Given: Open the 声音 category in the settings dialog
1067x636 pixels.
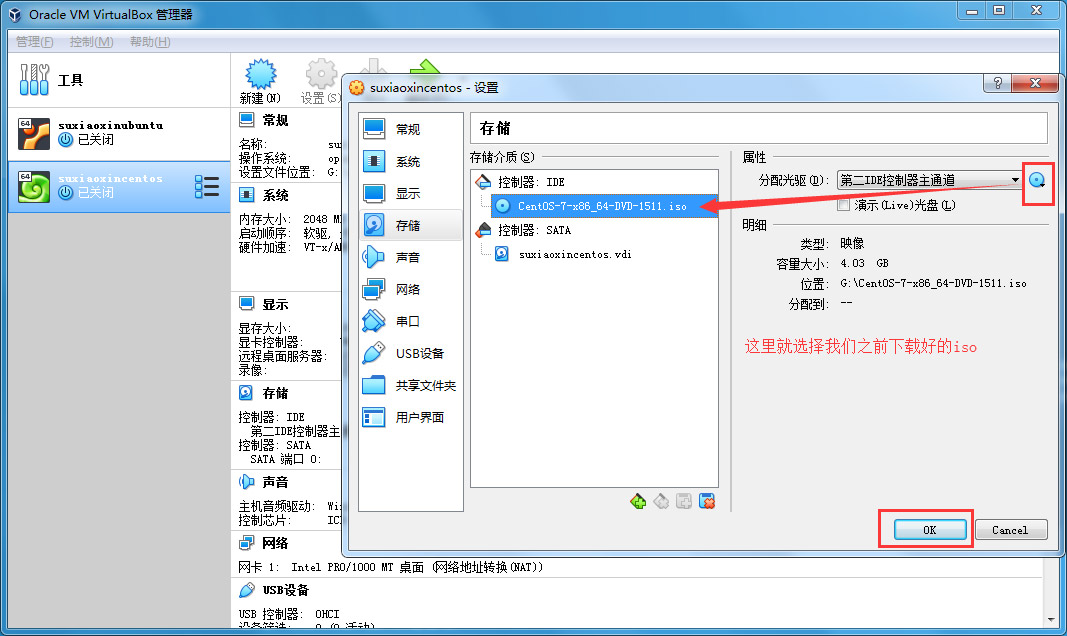Looking at the screenshot, I should click(410, 257).
